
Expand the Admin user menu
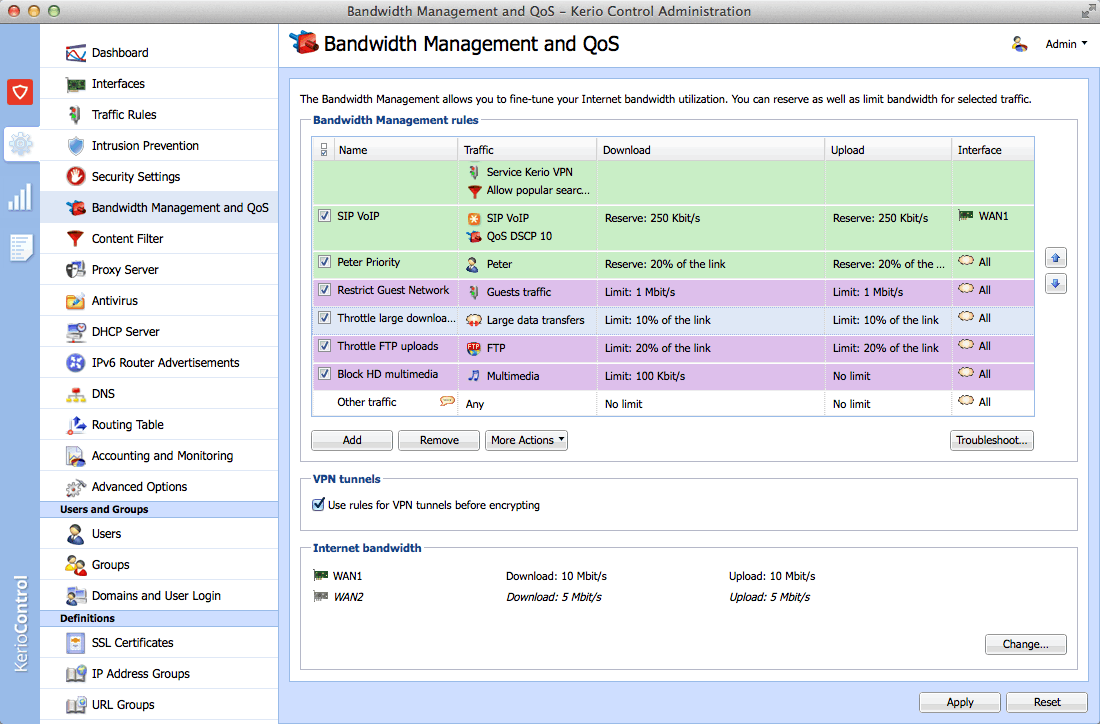click(x=1066, y=44)
